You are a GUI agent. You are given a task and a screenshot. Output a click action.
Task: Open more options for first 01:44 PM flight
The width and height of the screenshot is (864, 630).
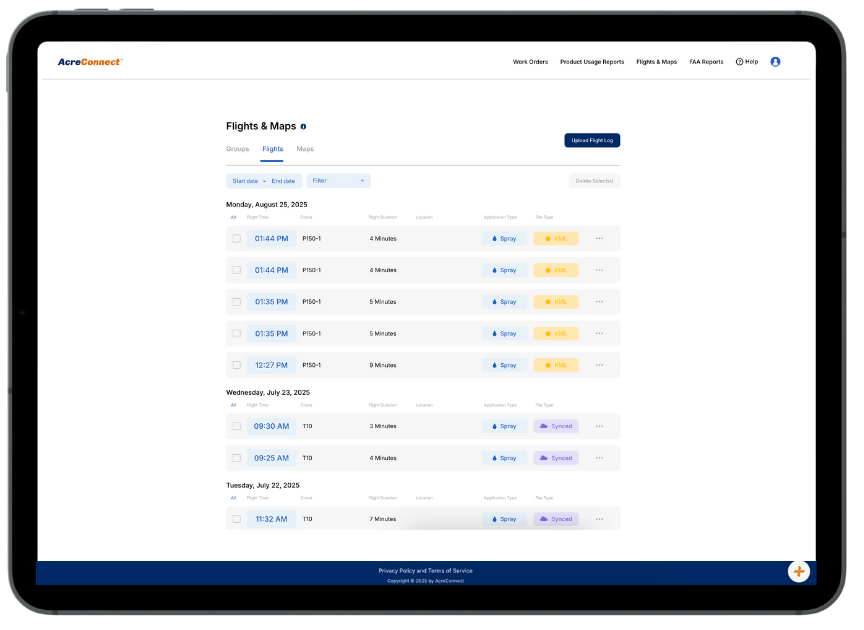599,239
